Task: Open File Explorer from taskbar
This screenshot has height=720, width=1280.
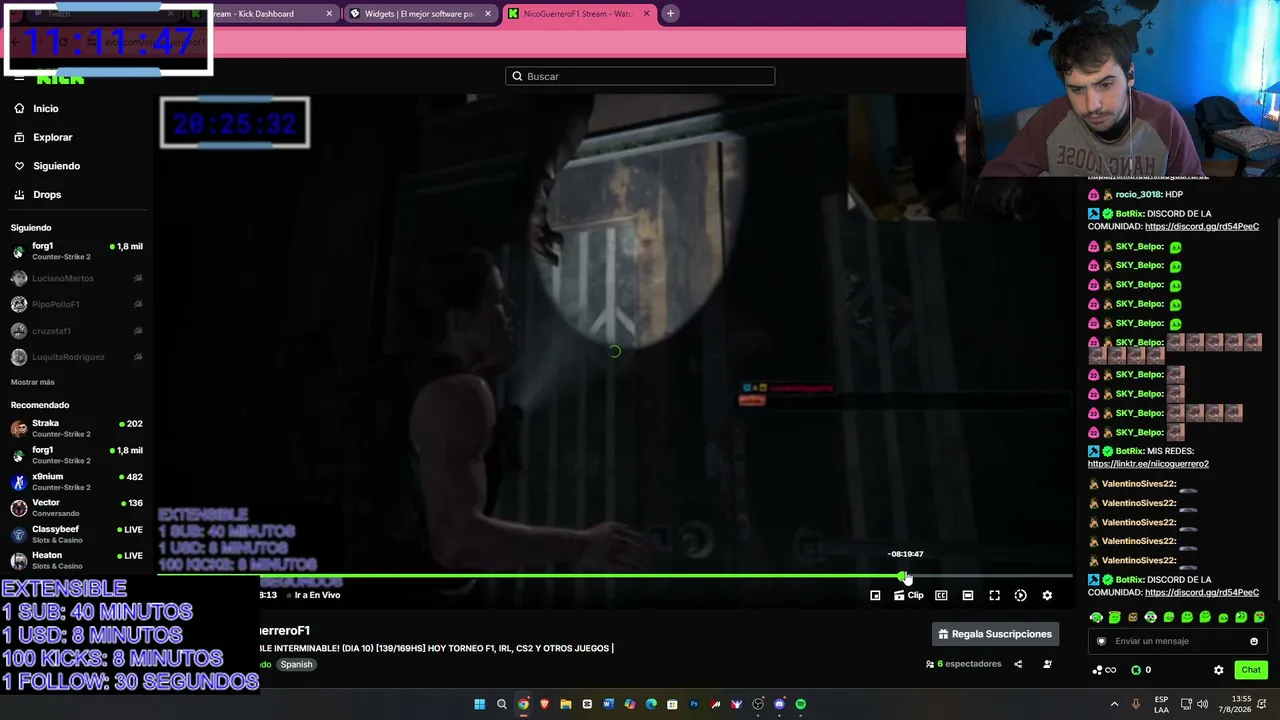Action: 566,704
